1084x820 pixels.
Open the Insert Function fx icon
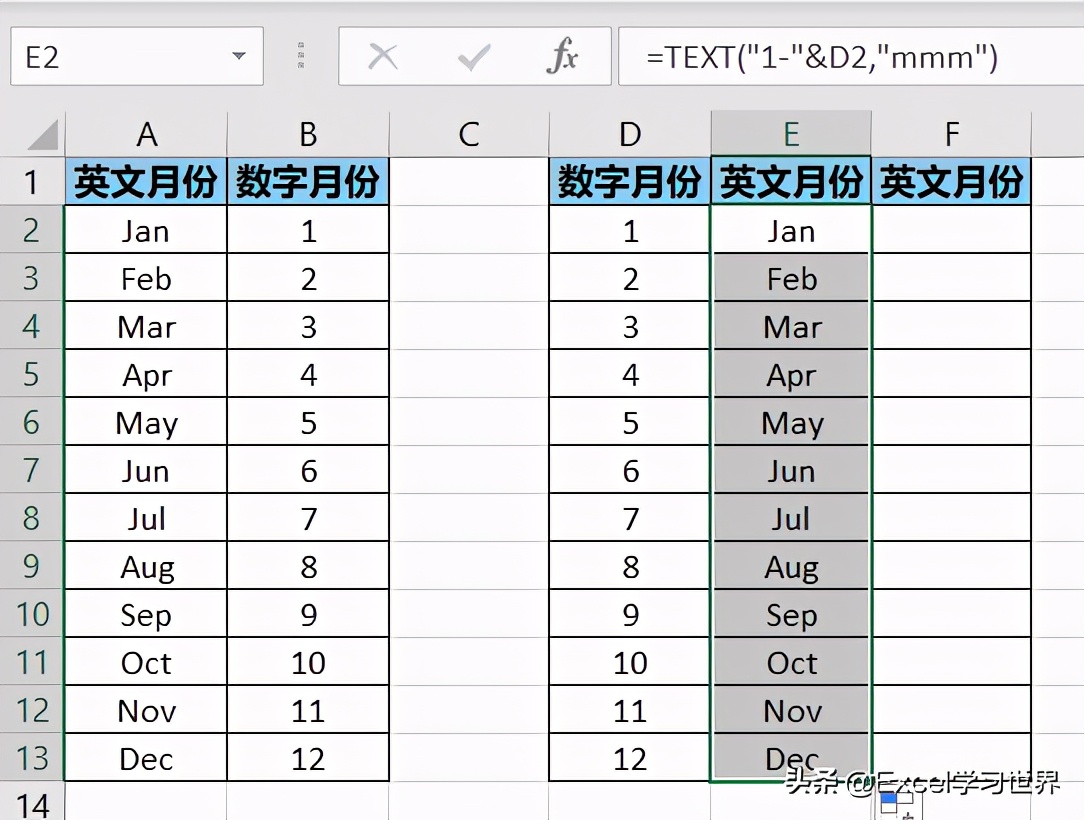pyautogui.click(x=562, y=56)
